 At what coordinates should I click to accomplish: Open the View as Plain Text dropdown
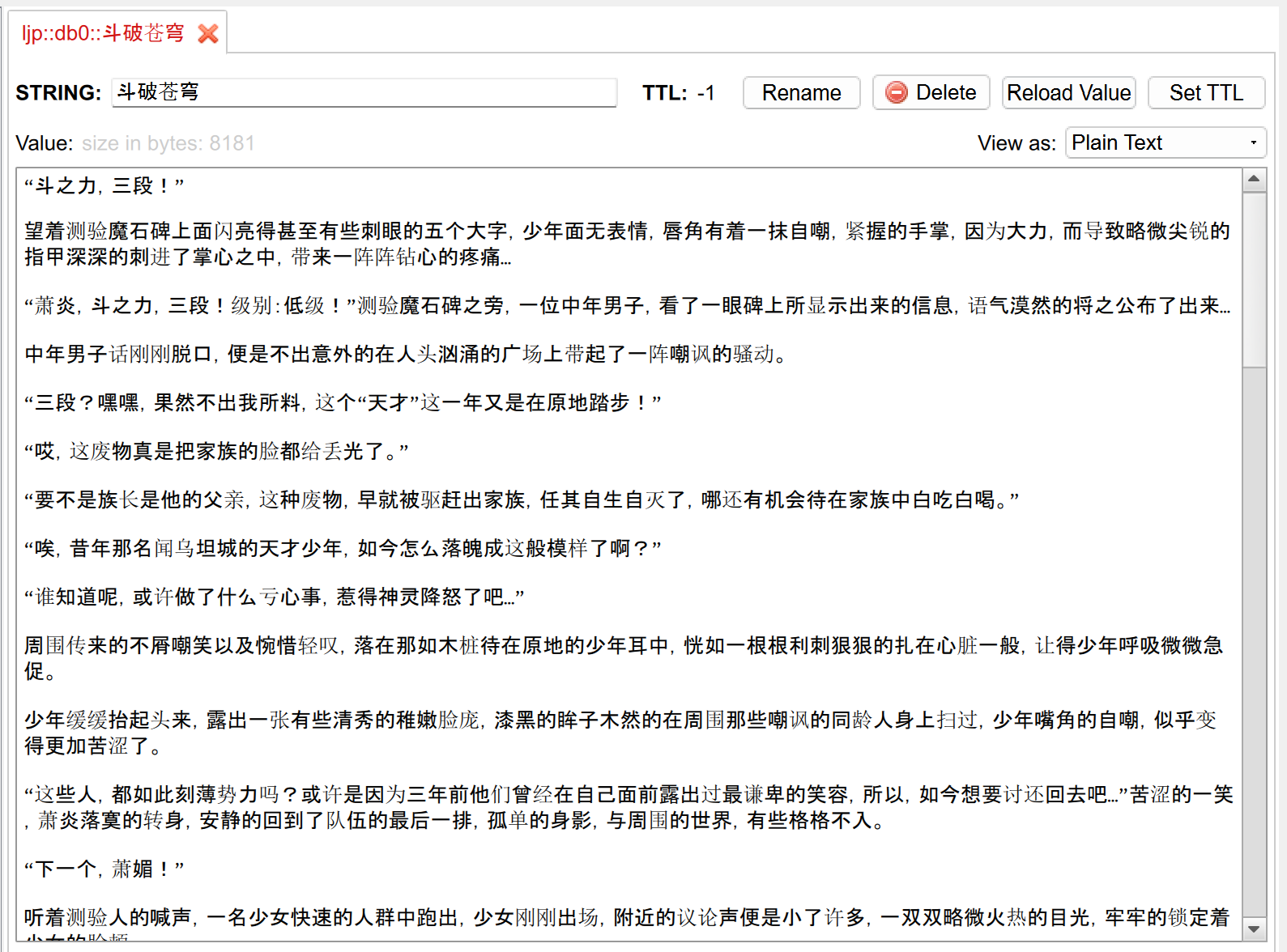1166,143
